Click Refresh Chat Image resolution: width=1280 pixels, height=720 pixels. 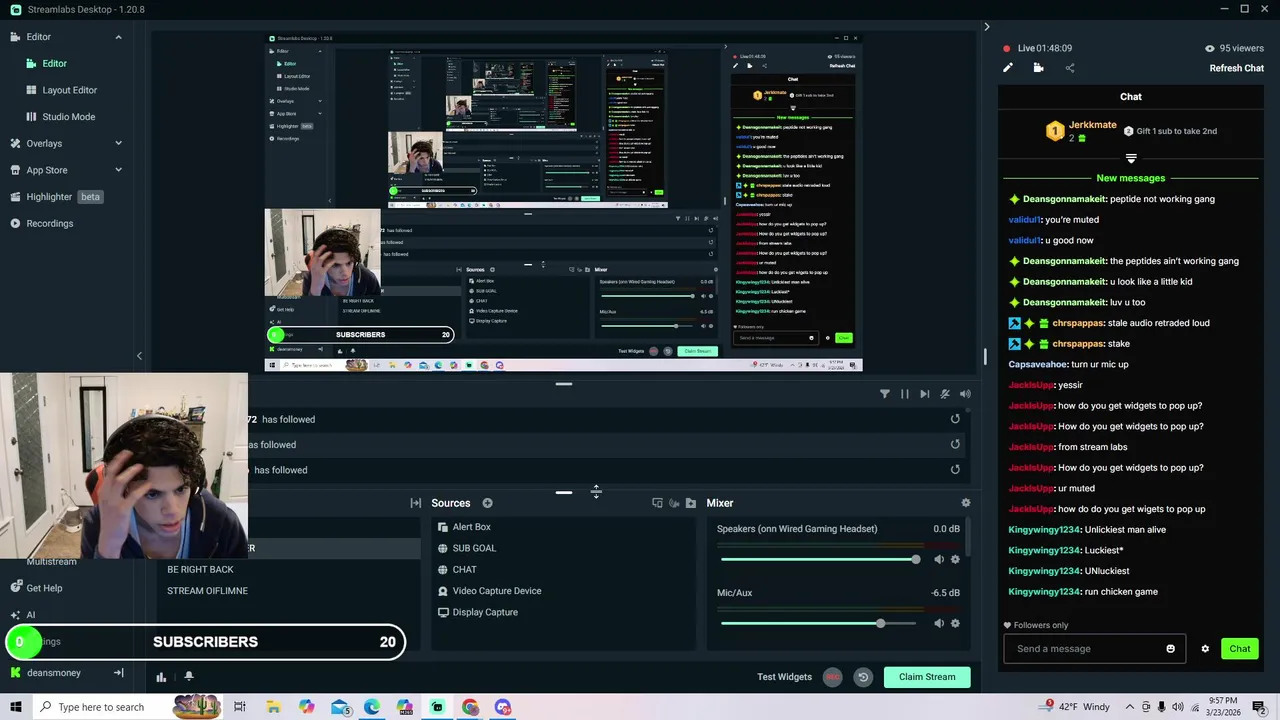click(1237, 68)
